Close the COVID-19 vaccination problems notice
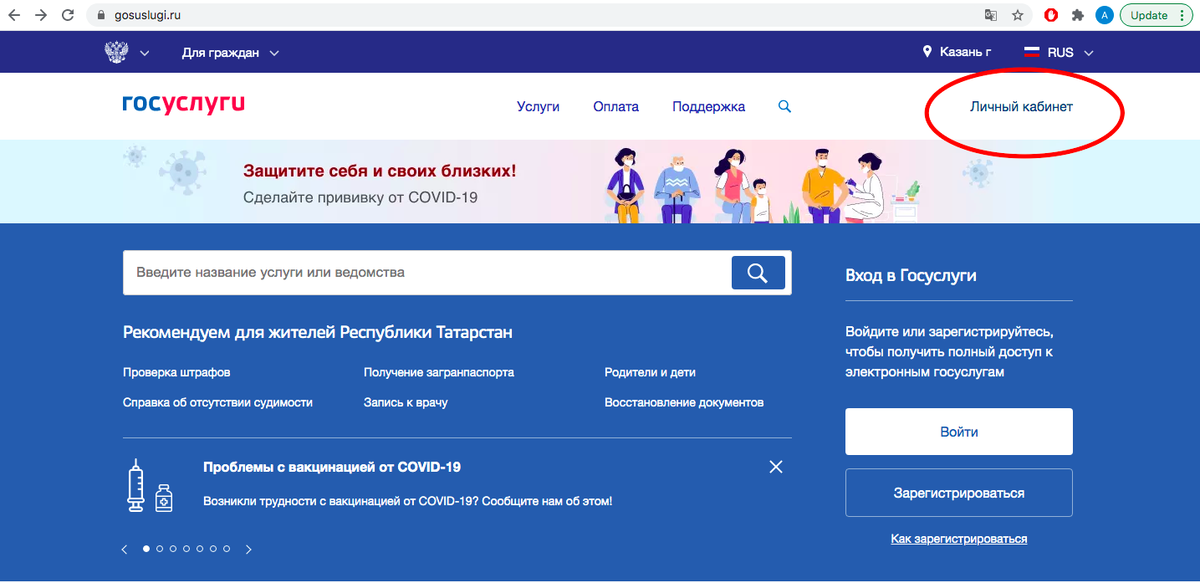Viewport: 1200px width, 583px height. click(x=776, y=467)
